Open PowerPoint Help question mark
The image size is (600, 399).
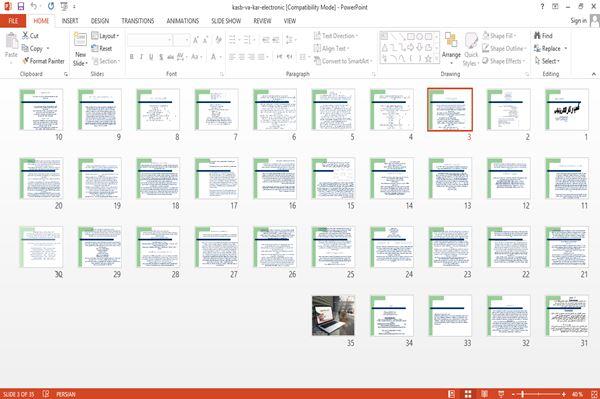(x=542, y=7)
